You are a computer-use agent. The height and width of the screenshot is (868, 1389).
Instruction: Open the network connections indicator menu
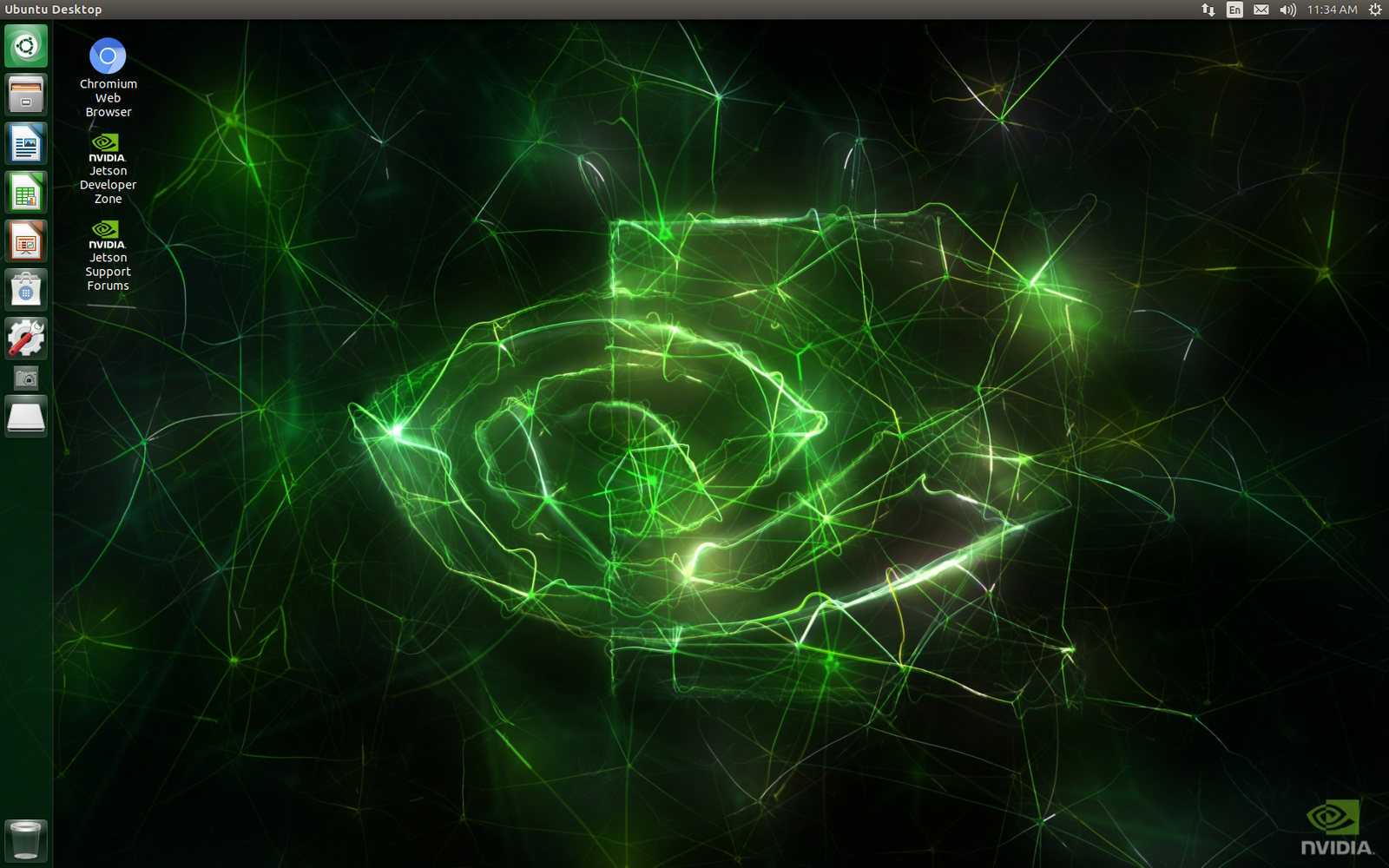(x=1208, y=10)
